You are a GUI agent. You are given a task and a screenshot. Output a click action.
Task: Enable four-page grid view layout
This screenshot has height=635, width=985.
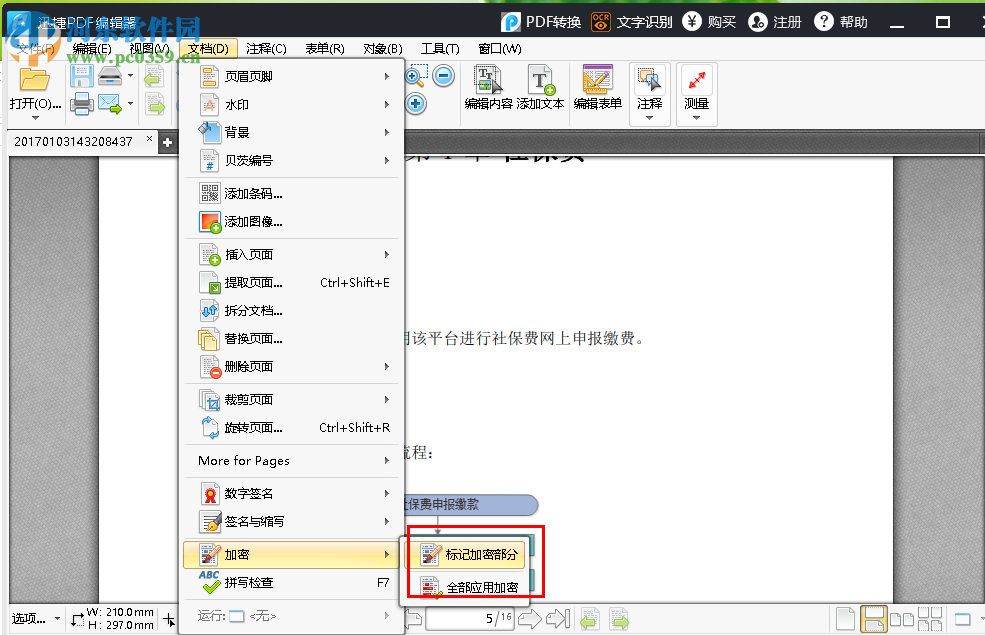click(930, 618)
